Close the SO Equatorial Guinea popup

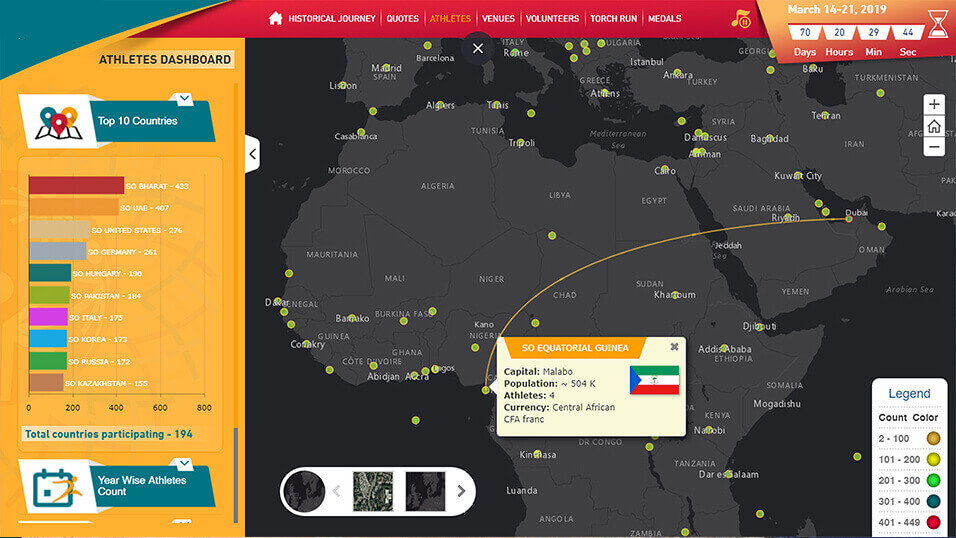pyautogui.click(x=674, y=346)
